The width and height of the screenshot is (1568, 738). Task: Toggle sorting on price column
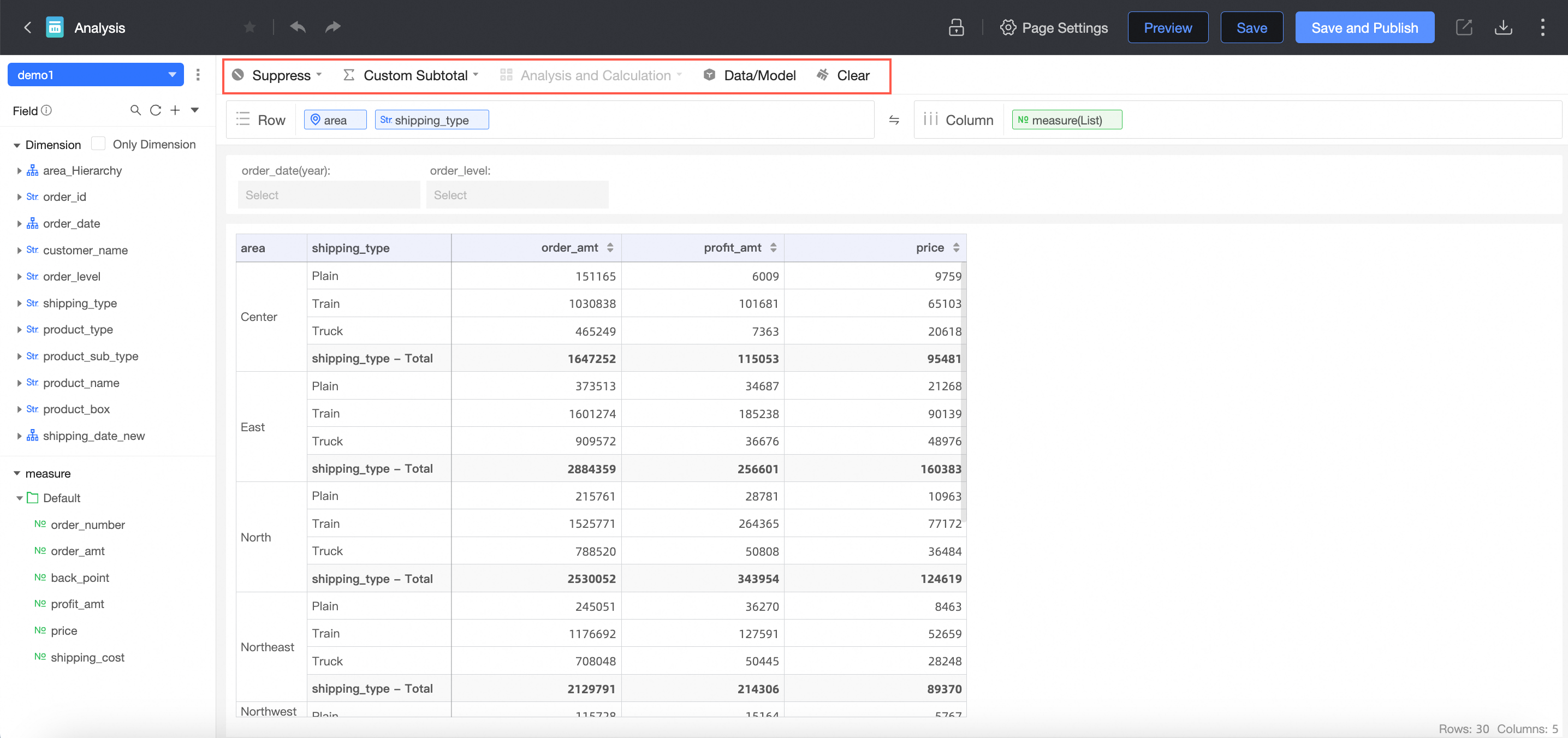pos(955,248)
